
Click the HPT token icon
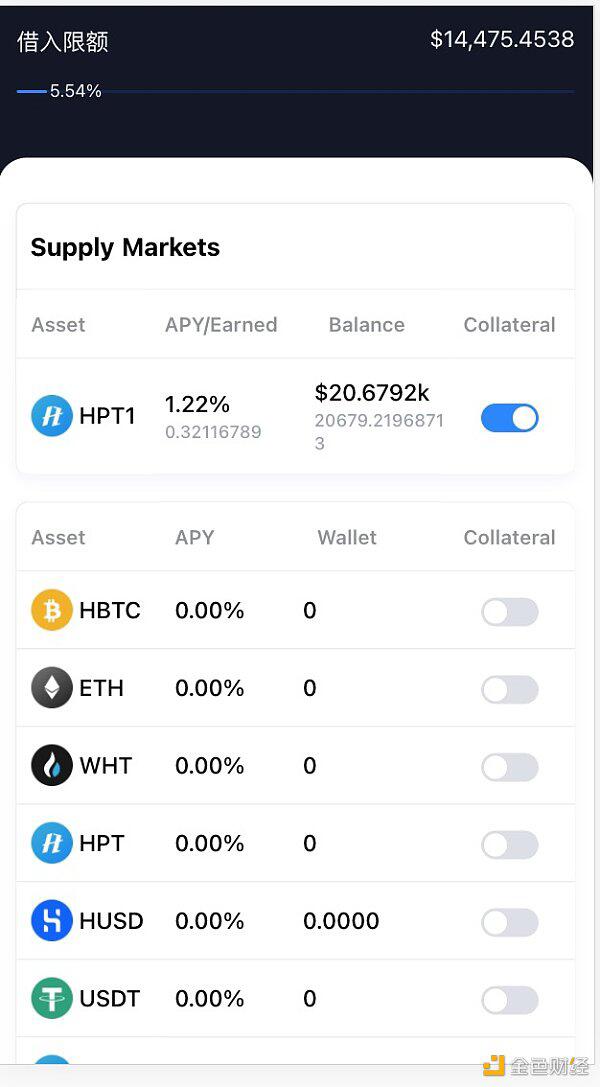coord(51,843)
